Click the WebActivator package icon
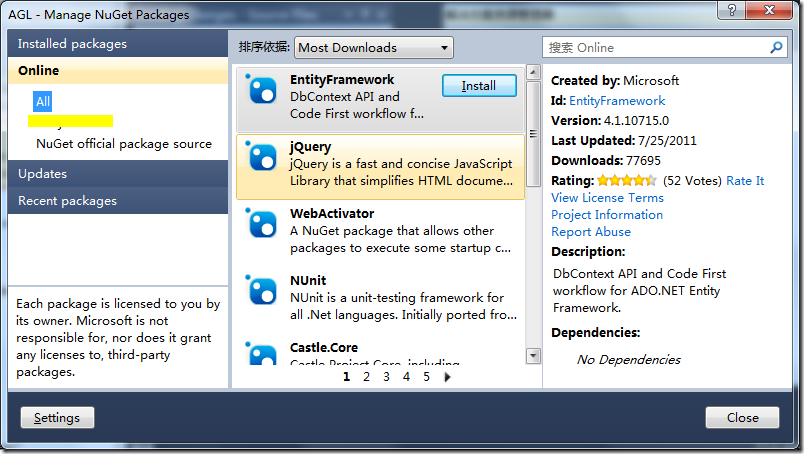The image size is (804, 454). (262, 224)
